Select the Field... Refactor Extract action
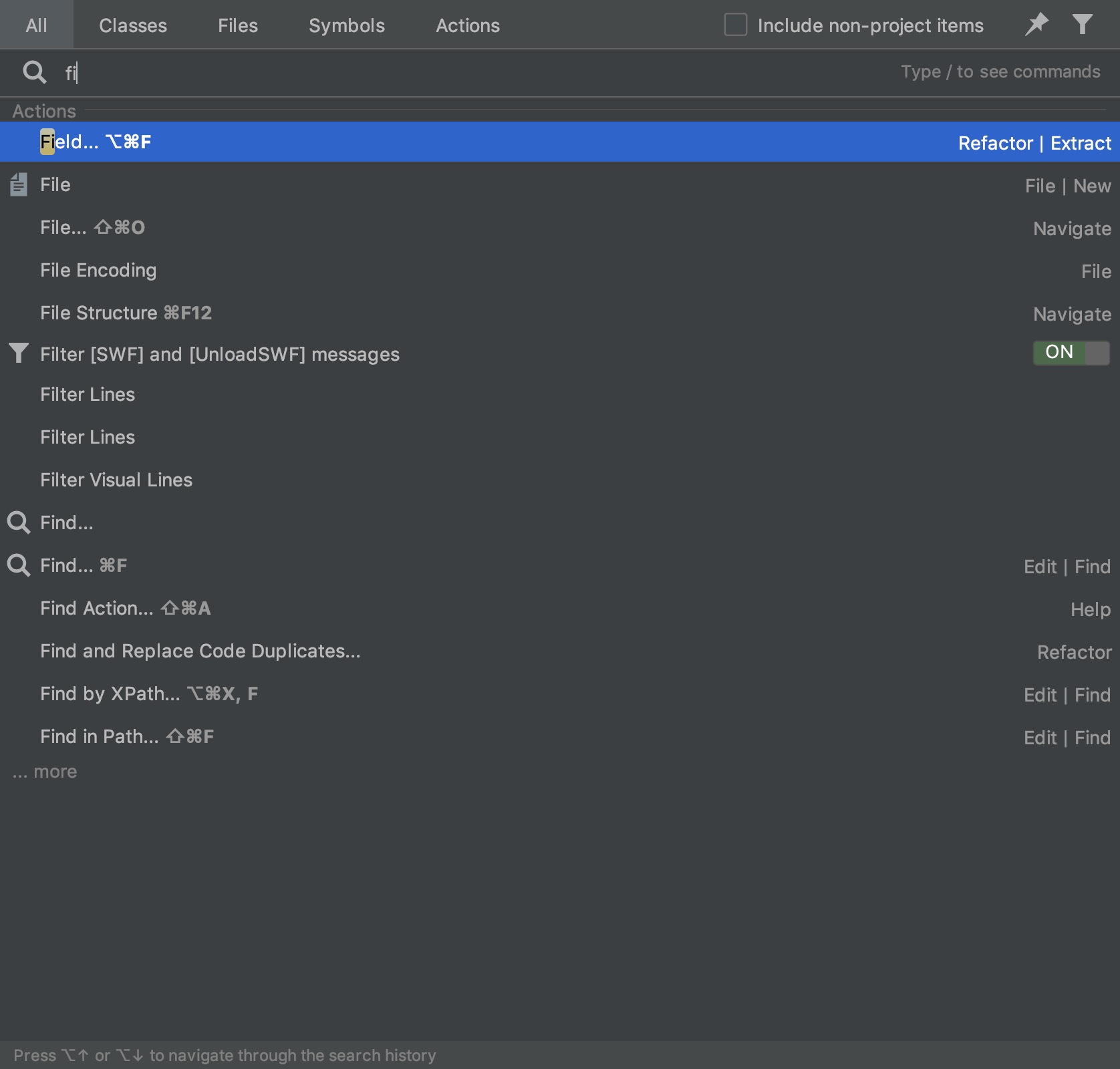The height and width of the screenshot is (1069, 1120). coord(560,142)
